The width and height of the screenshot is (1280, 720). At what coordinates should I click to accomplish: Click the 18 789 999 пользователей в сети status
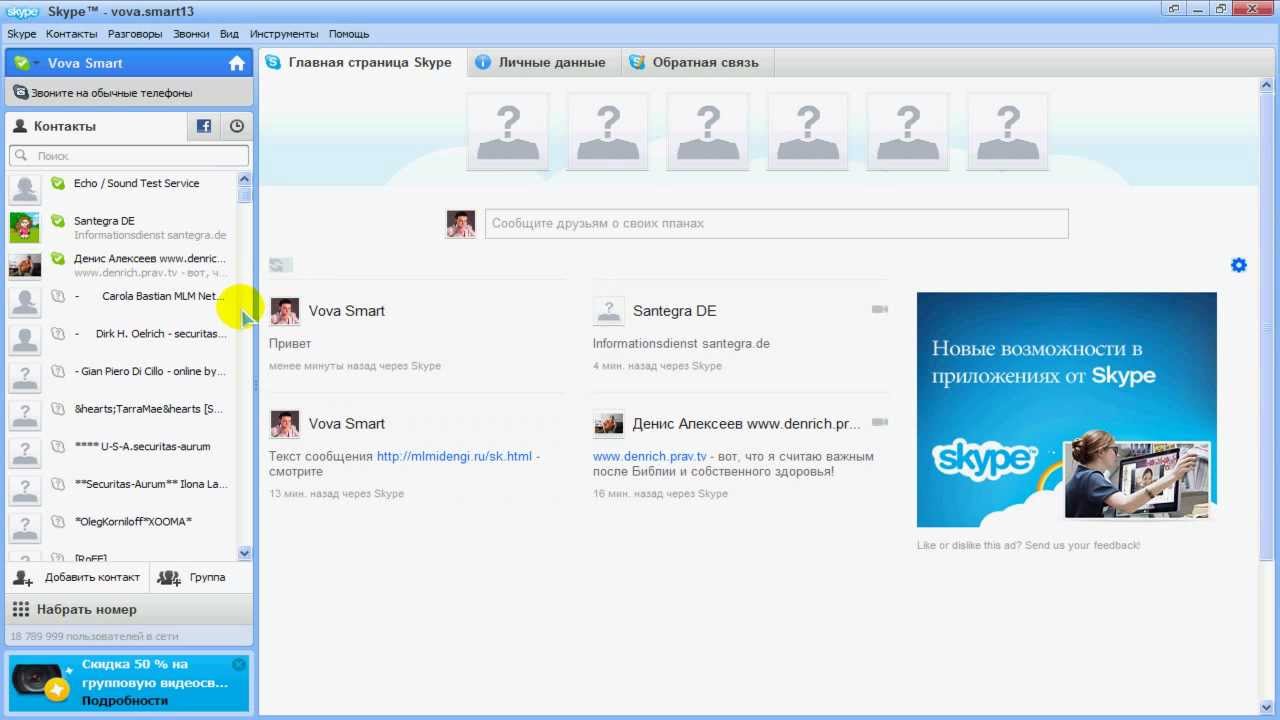tap(94, 636)
